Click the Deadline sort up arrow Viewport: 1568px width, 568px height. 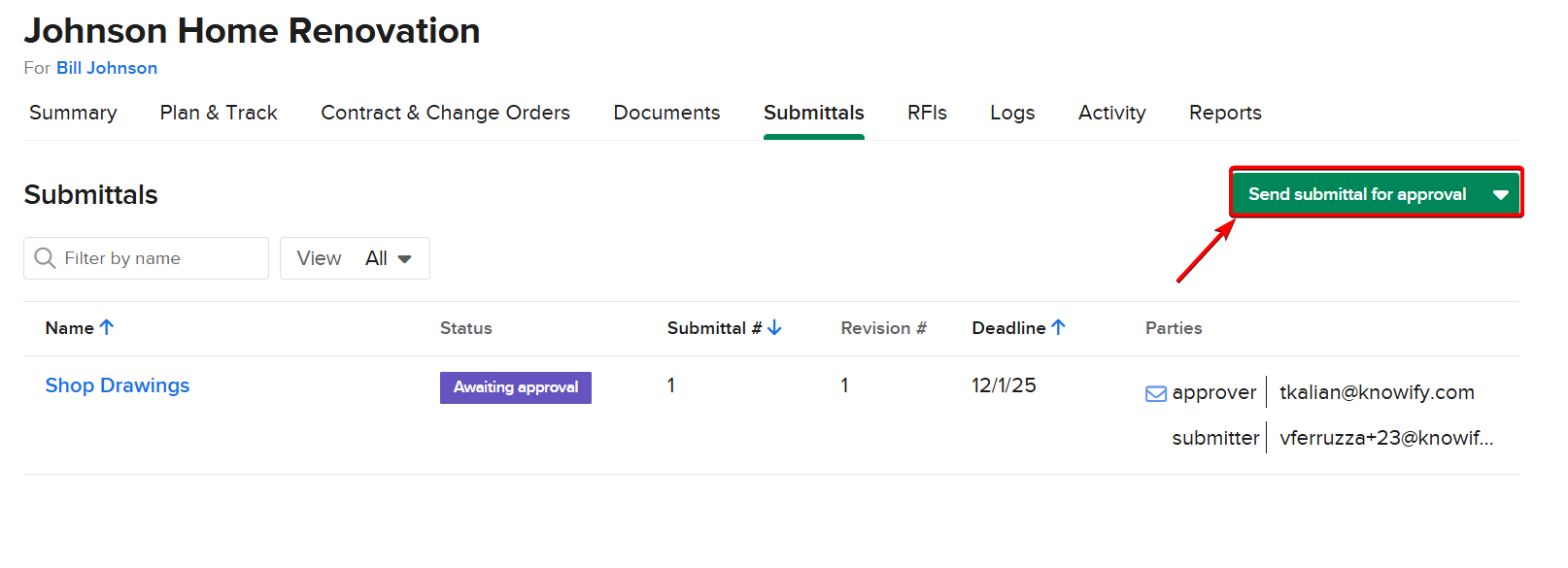point(1058,328)
